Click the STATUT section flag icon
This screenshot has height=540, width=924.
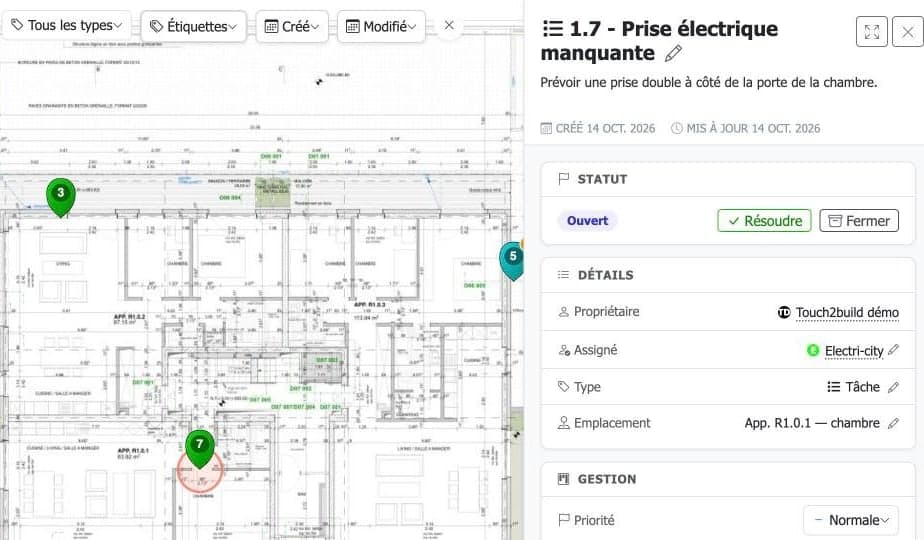563,179
